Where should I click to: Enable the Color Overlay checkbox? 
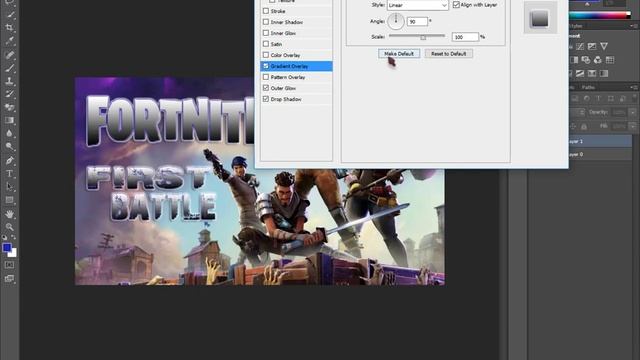pos(266,55)
